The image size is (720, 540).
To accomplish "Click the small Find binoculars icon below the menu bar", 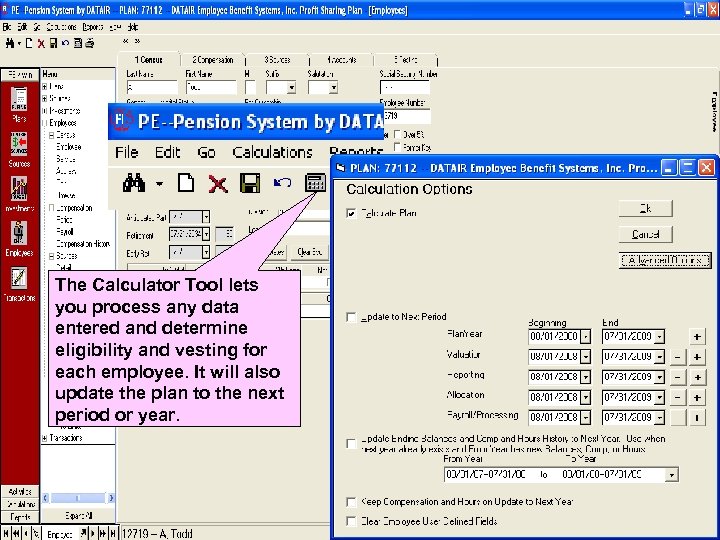I will coord(10,43).
